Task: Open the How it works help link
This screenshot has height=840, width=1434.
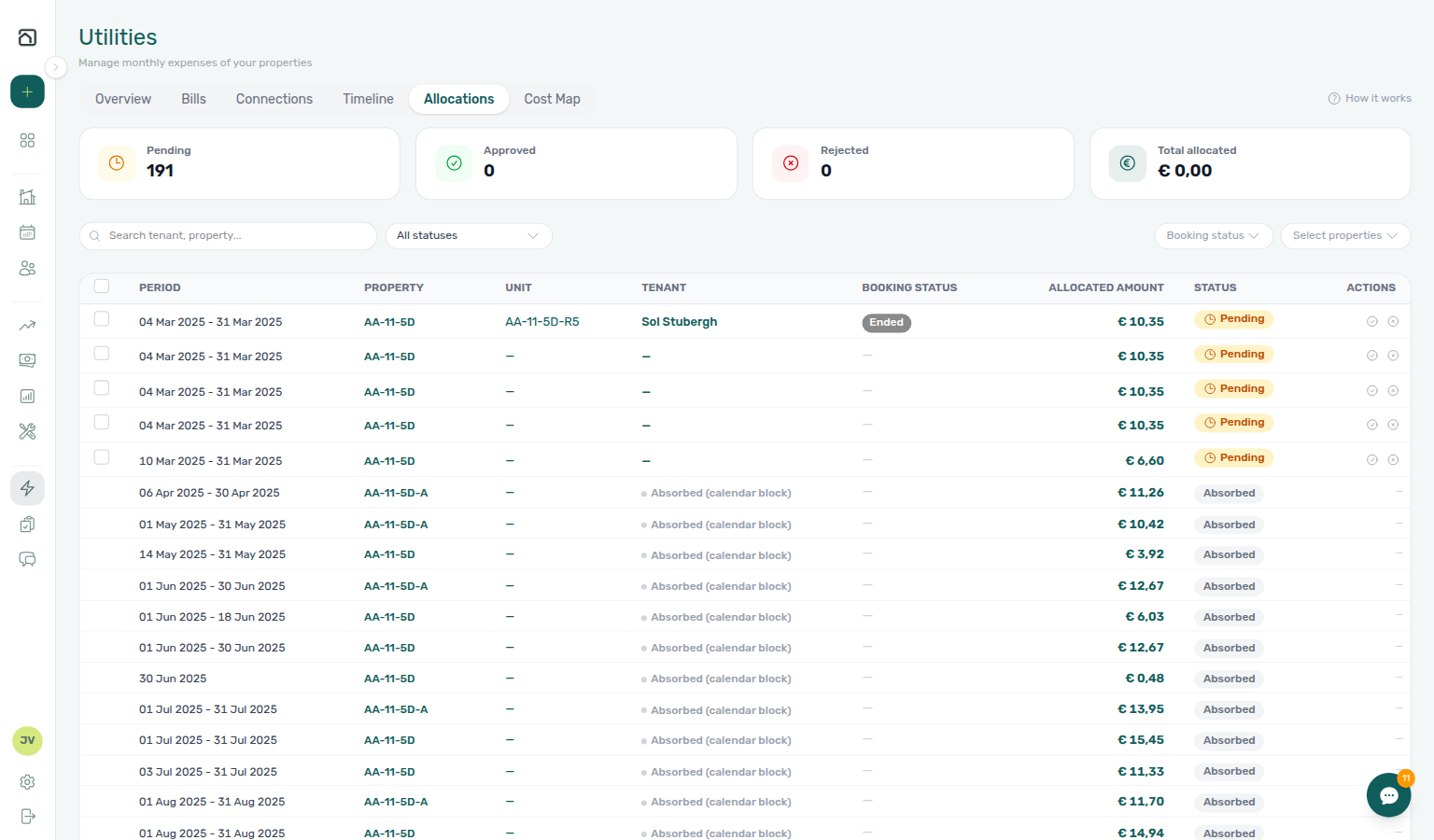Action: 1370,98
